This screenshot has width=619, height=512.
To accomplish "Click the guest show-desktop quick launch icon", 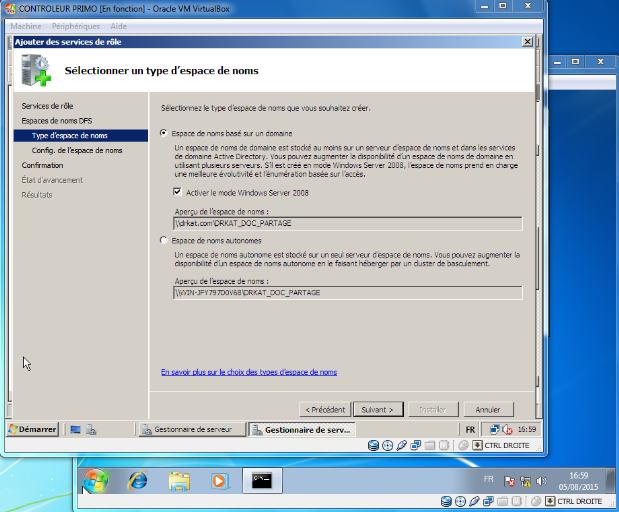I will tap(75, 429).
